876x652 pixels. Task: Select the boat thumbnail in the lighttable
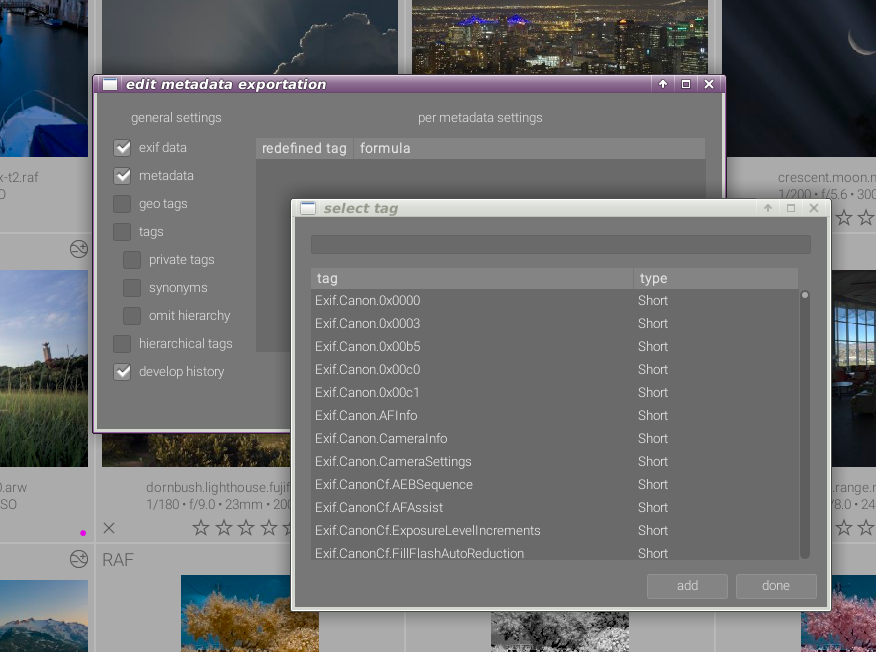pyautogui.click(x=44, y=78)
